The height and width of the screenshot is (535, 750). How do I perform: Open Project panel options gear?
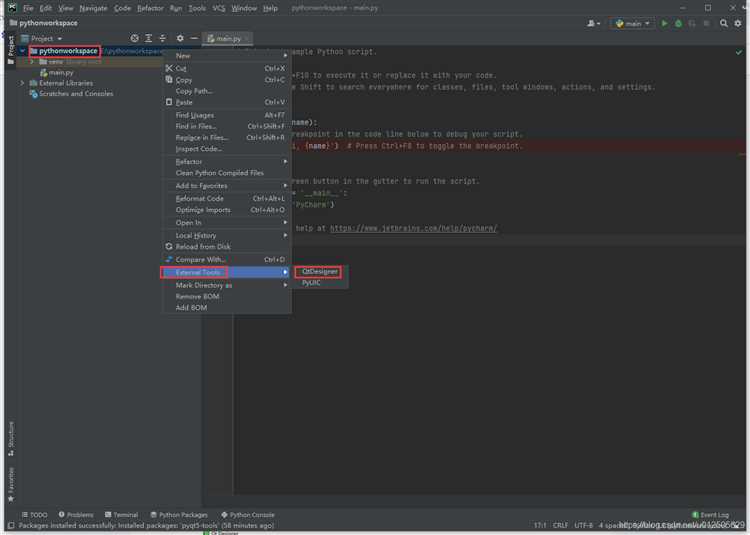[180, 38]
